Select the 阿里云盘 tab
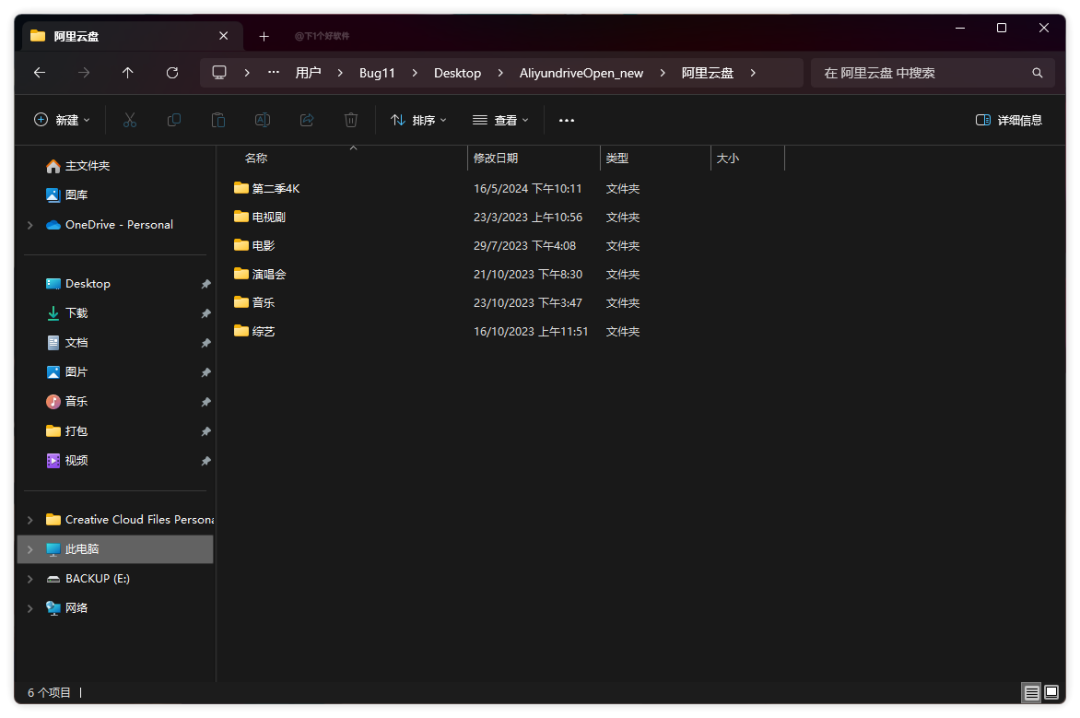 pyautogui.click(x=133, y=36)
